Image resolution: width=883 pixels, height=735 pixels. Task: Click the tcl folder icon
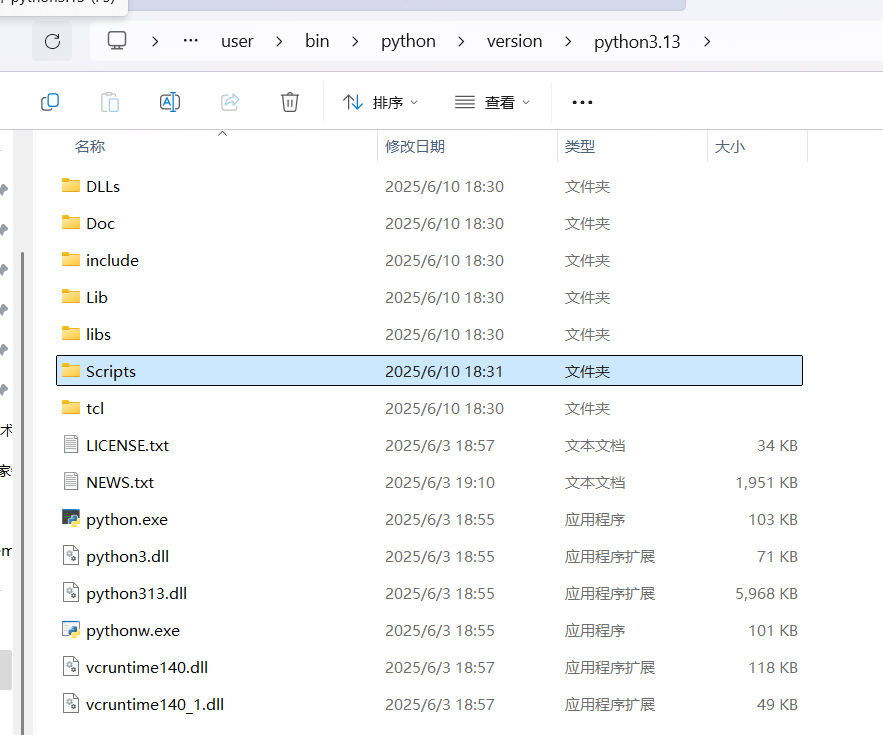point(71,407)
